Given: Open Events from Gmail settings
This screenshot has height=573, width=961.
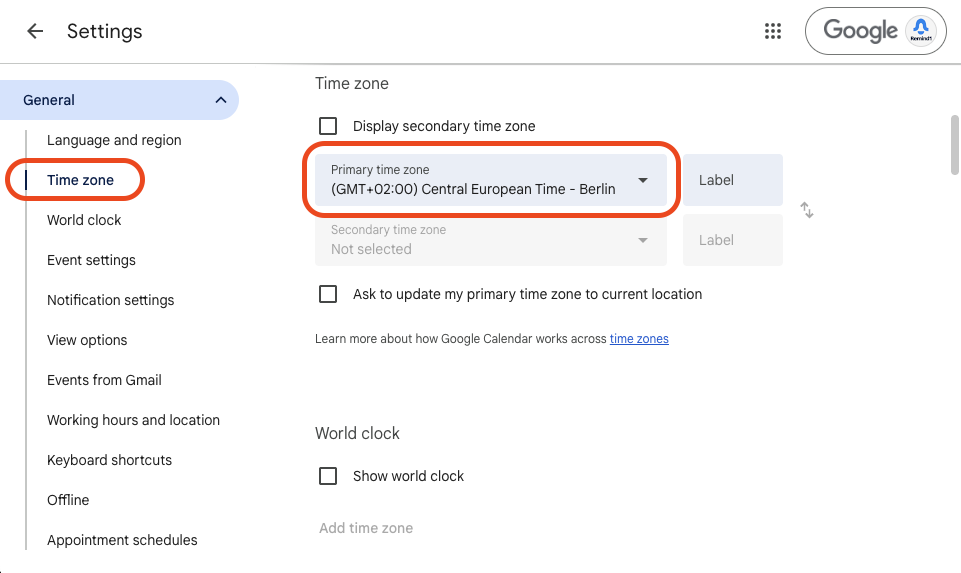Looking at the screenshot, I should point(104,380).
